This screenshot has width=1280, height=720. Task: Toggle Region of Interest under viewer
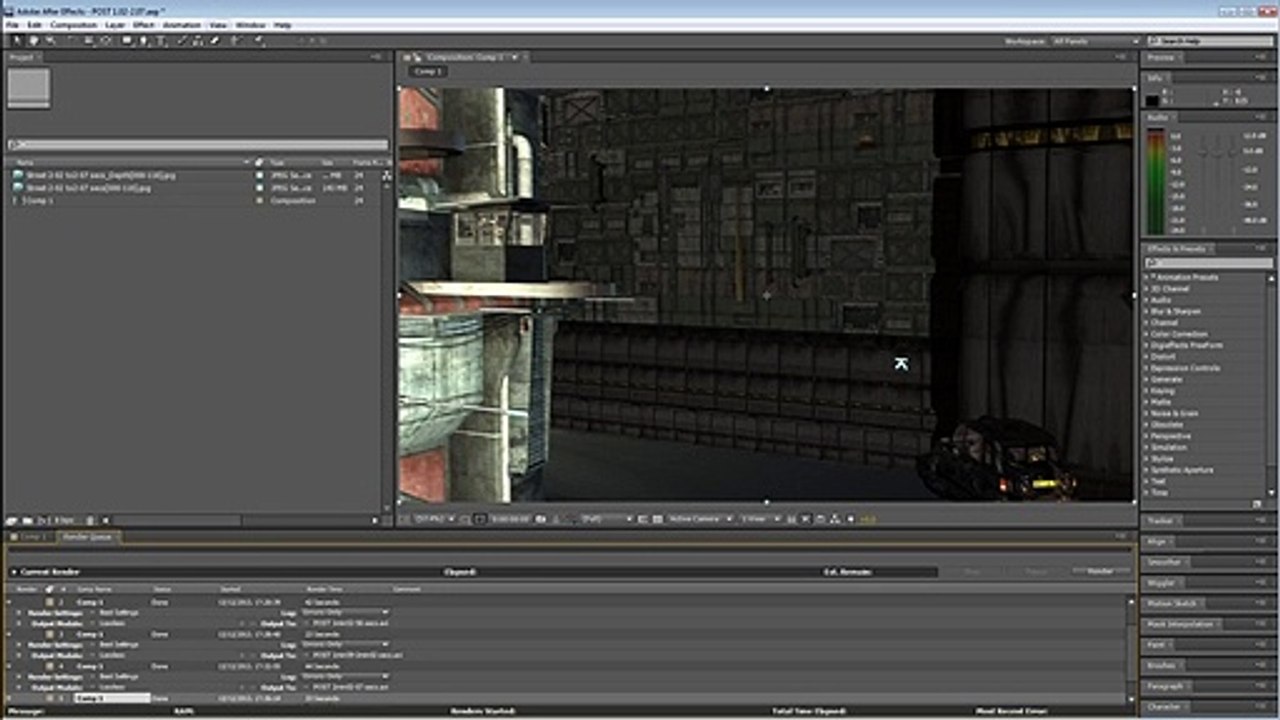[642, 519]
